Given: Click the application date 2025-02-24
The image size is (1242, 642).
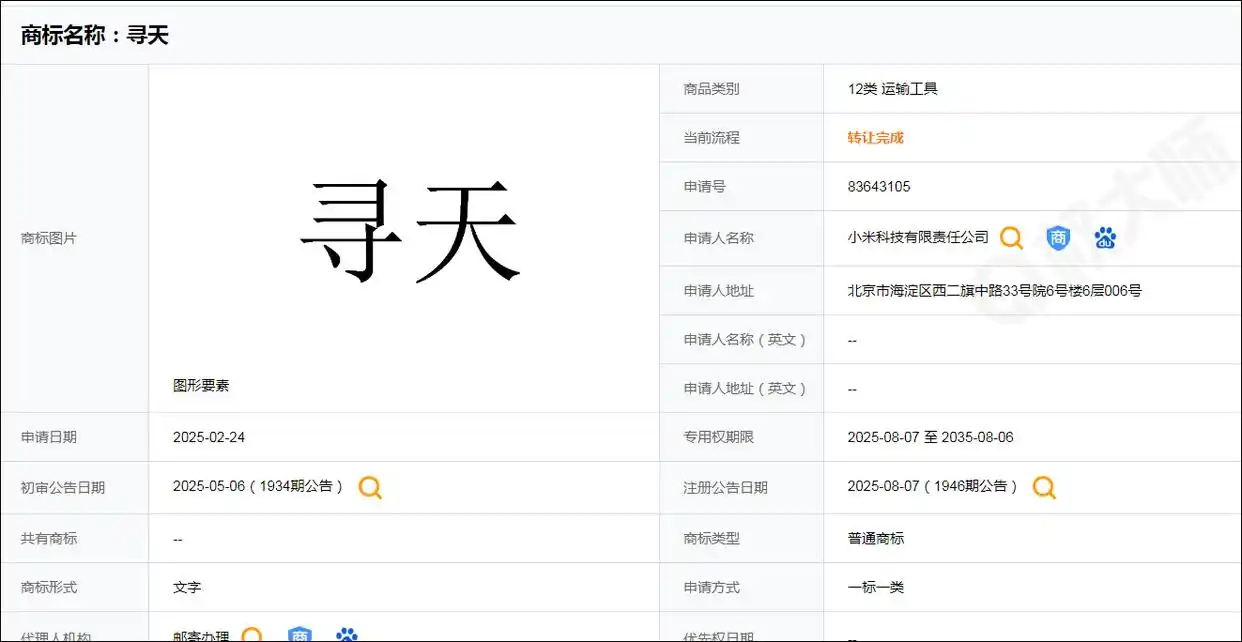Looking at the screenshot, I should tap(209, 437).
